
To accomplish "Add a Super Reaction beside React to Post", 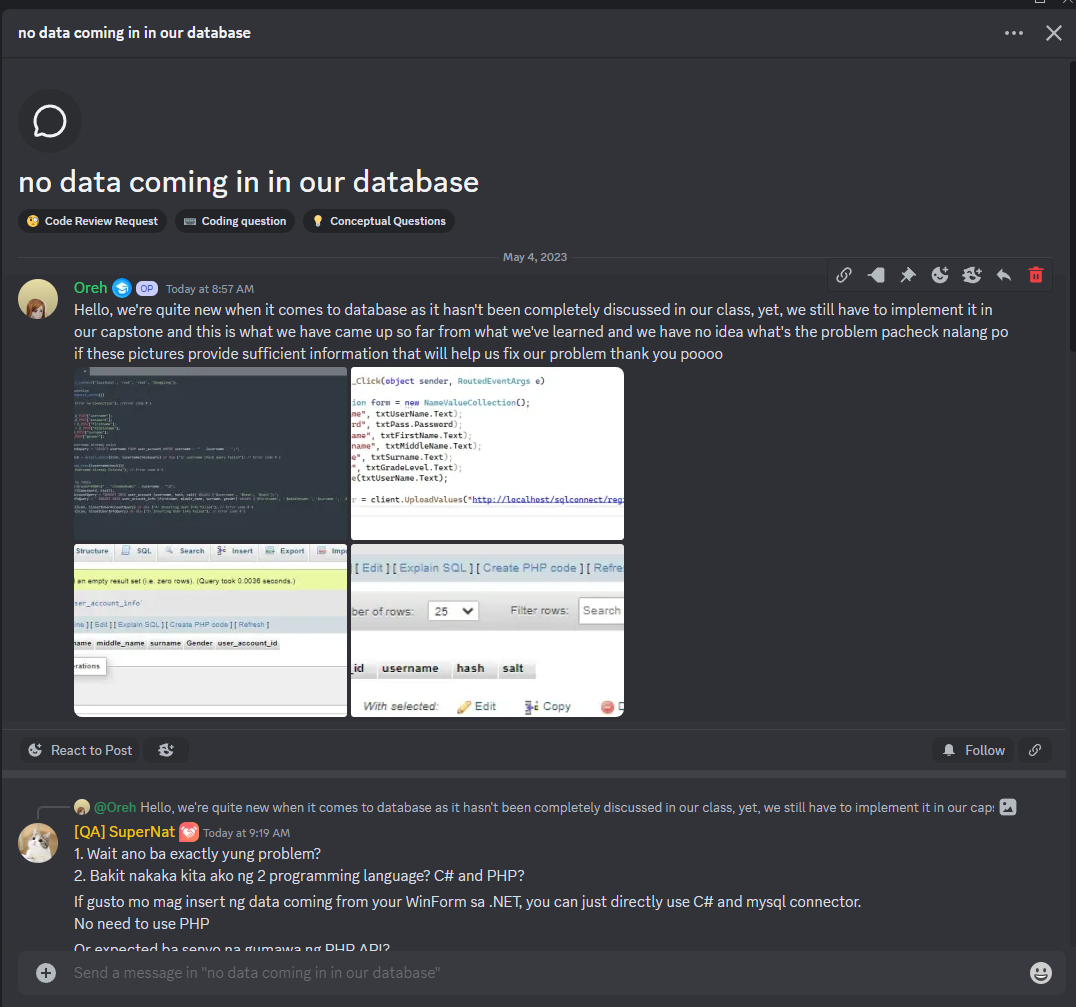I will point(165,749).
